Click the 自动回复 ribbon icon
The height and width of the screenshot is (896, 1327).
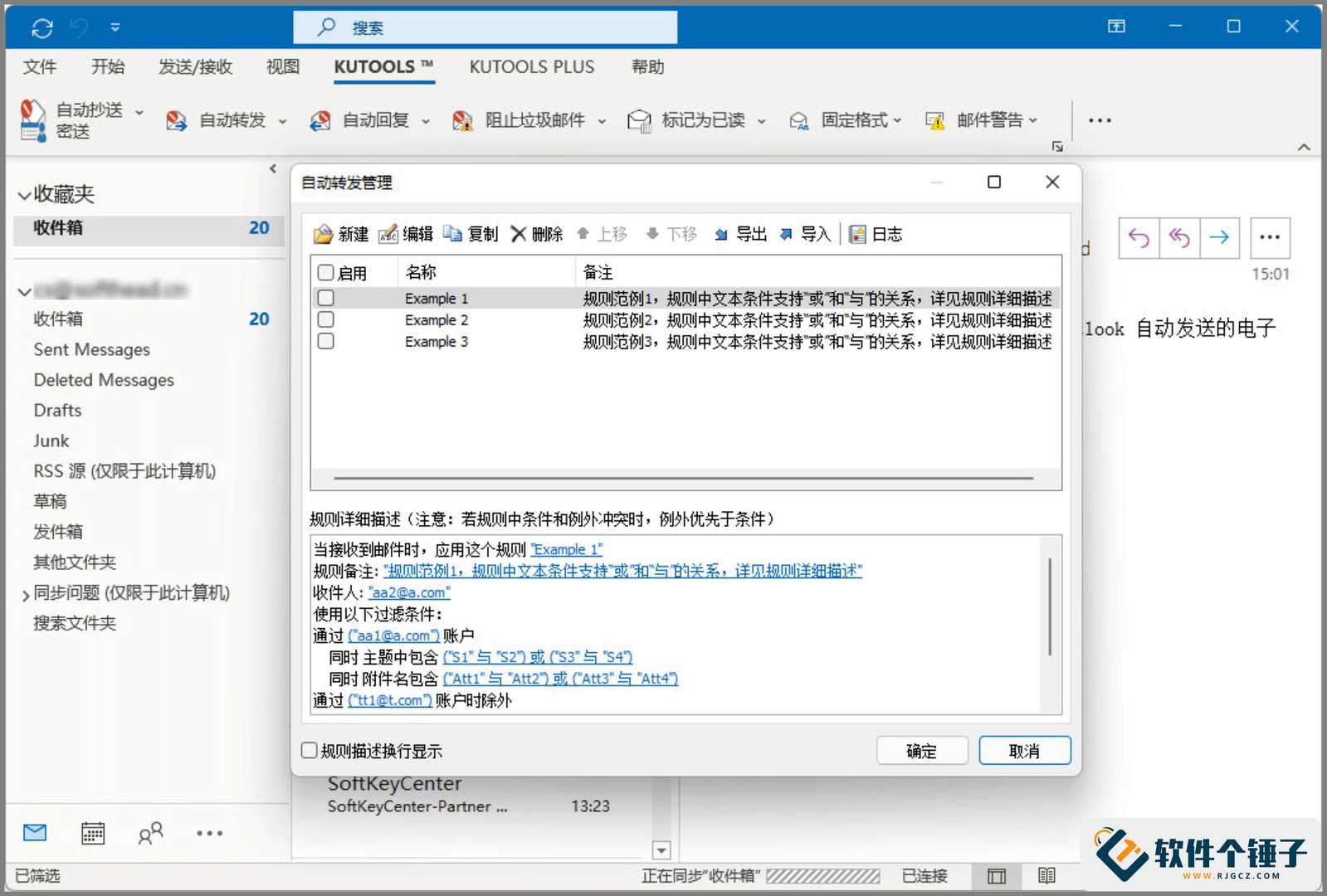coord(320,121)
